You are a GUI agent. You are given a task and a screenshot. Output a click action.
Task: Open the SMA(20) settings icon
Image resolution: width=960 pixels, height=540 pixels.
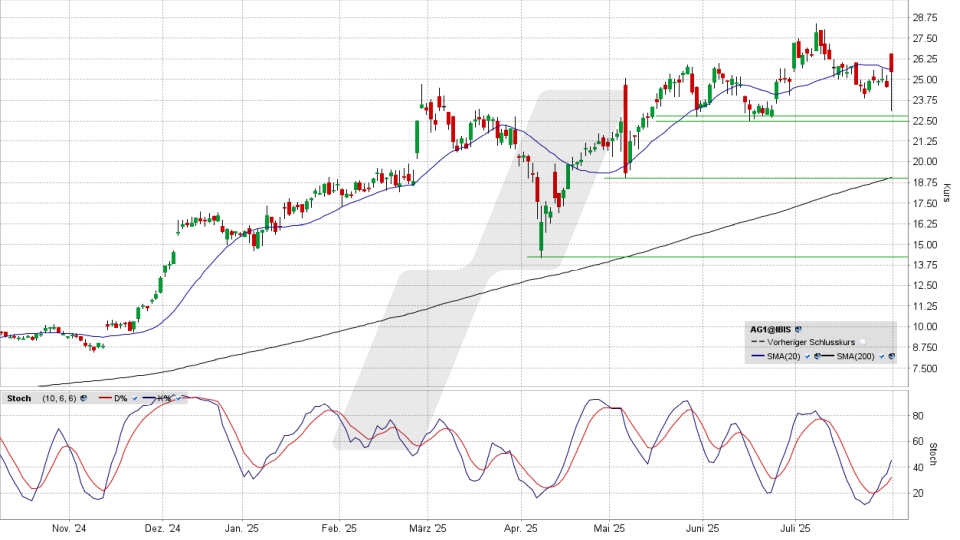pyautogui.click(x=817, y=356)
